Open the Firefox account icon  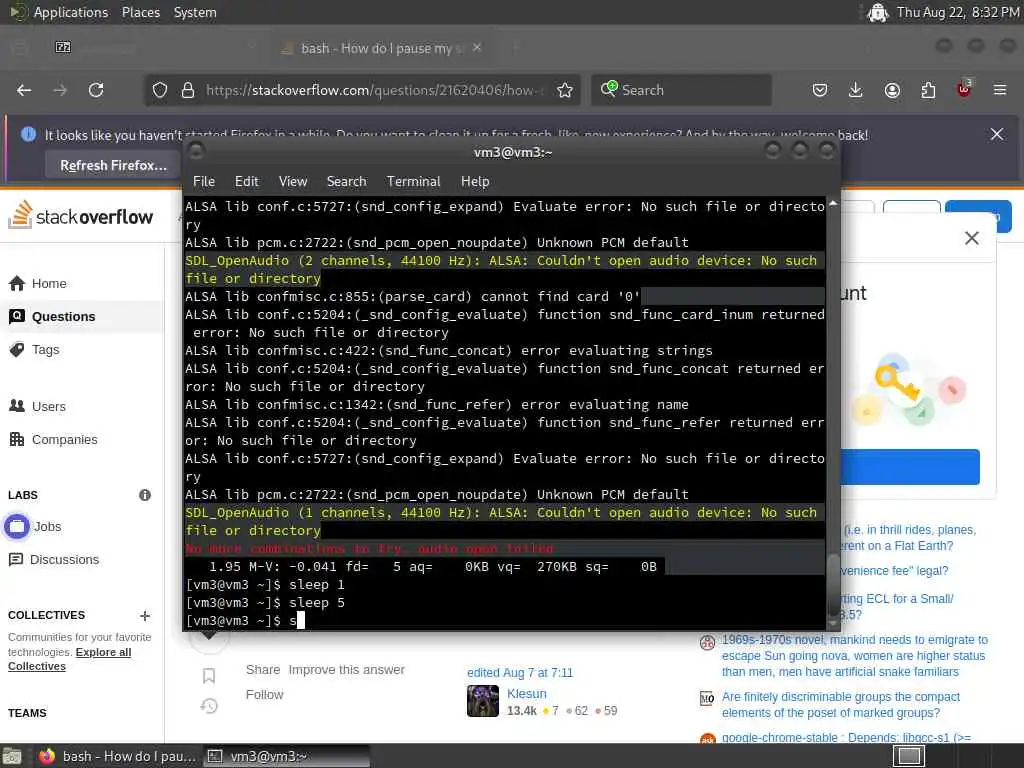(892, 90)
